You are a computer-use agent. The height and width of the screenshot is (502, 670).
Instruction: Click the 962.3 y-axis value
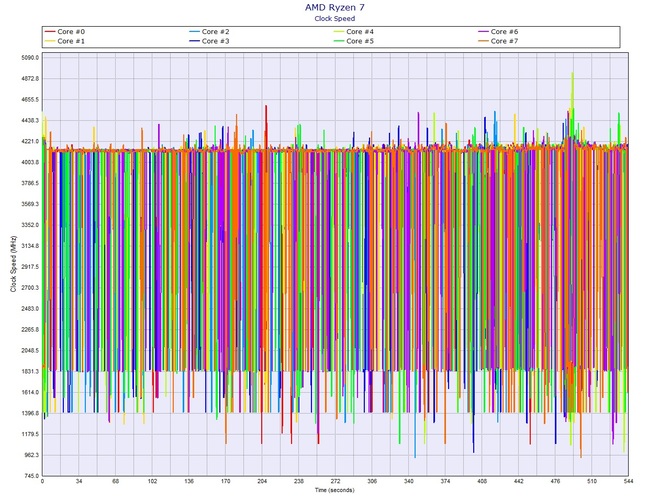(x=31, y=455)
